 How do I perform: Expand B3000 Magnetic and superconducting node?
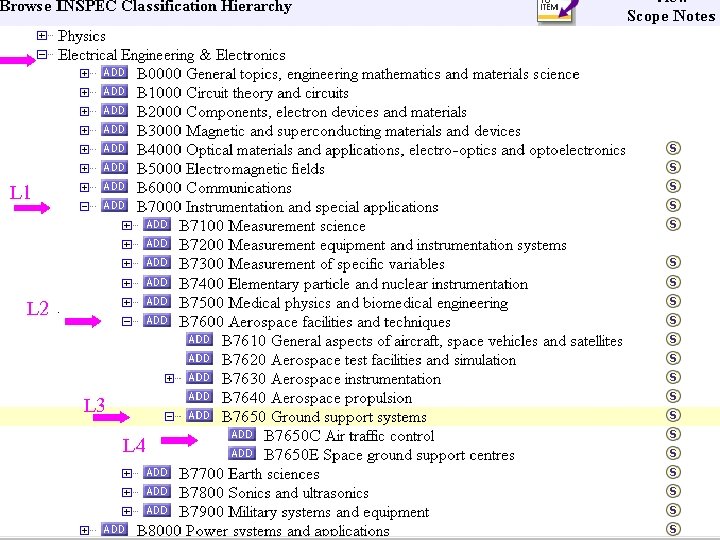[x=84, y=130]
